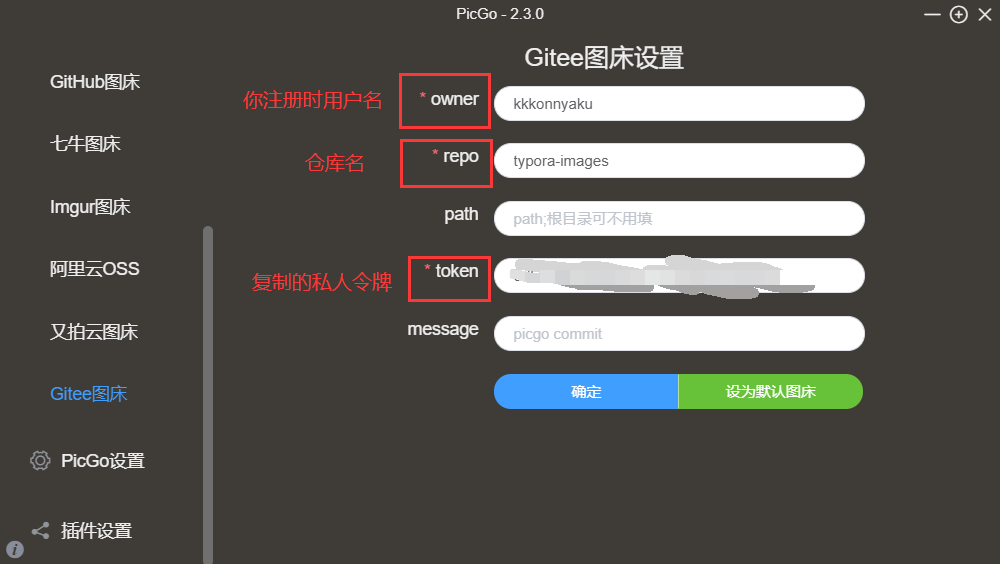
Task: Click 设为默认图床 green button
Action: click(x=770, y=391)
